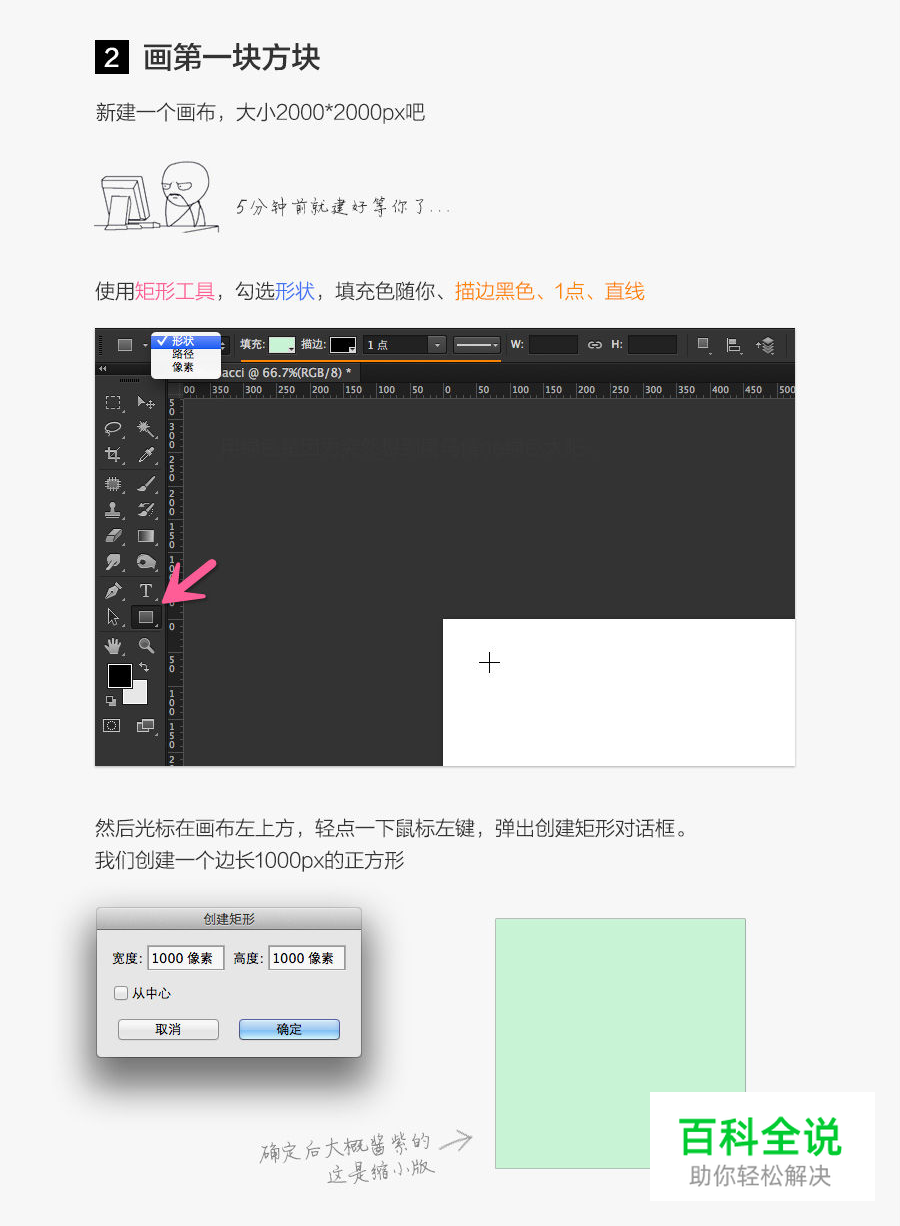The width and height of the screenshot is (900, 1226).
Task: Click the 宽度 input field
Action: pyautogui.click(x=186, y=957)
